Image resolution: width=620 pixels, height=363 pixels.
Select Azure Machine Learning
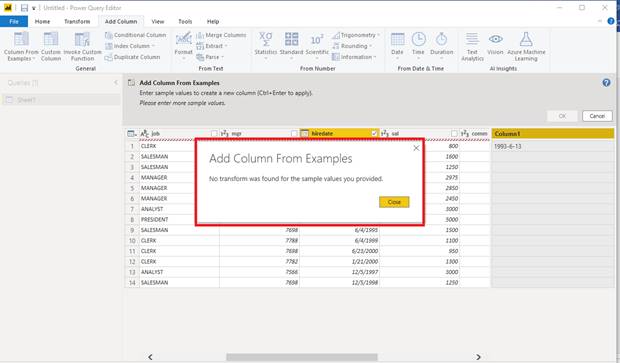coord(526,46)
